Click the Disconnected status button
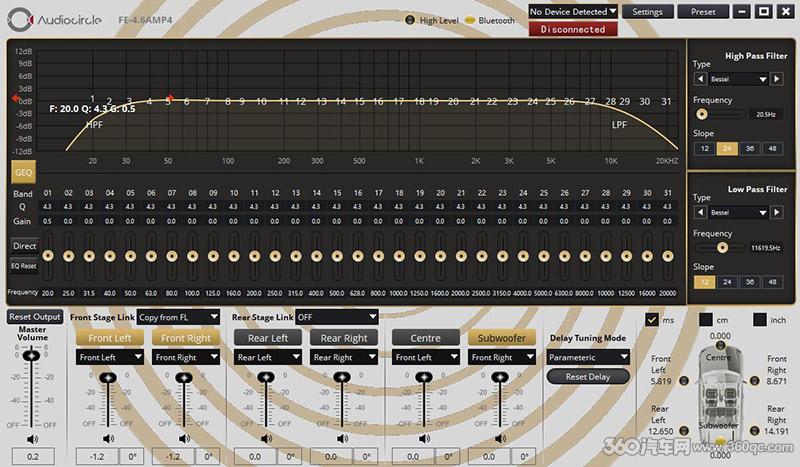This screenshot has height=467, width=800. [x=573, y=29]
